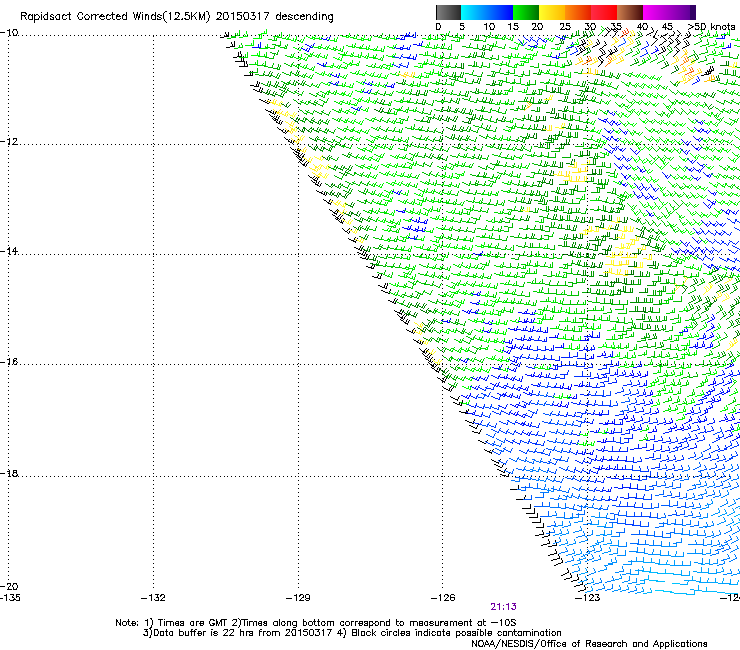
Task: Click the cyan 5-10 knots legend swatch
Action: (474, 12)
